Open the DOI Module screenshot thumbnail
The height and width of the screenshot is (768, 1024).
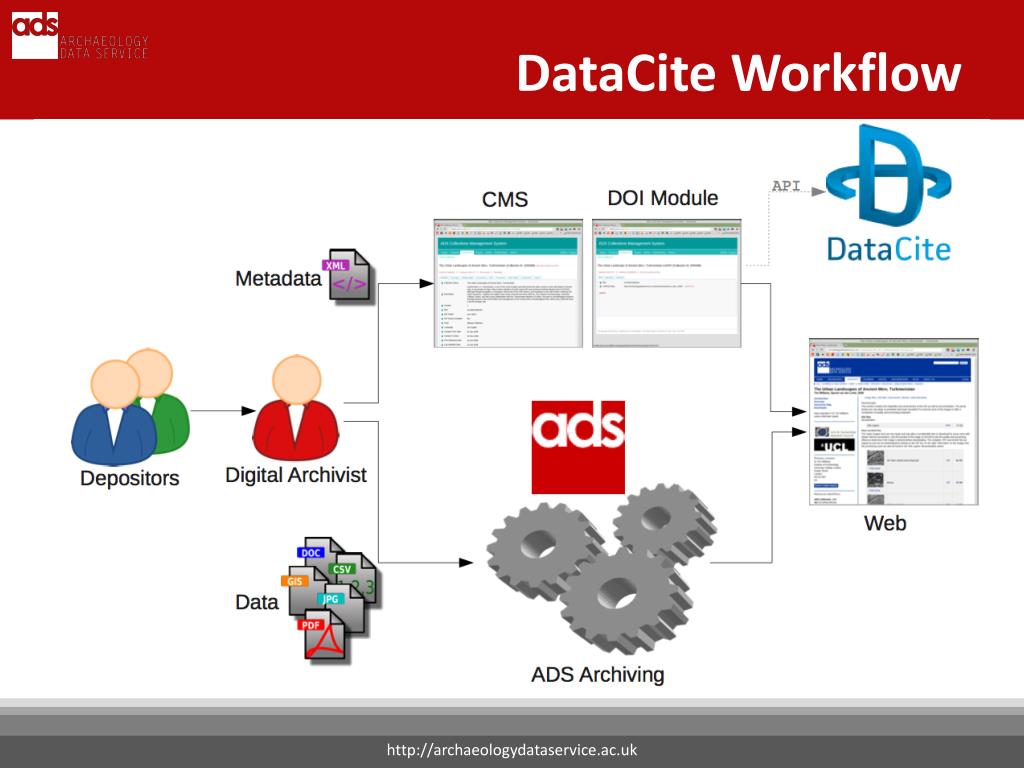pos(667,283)
